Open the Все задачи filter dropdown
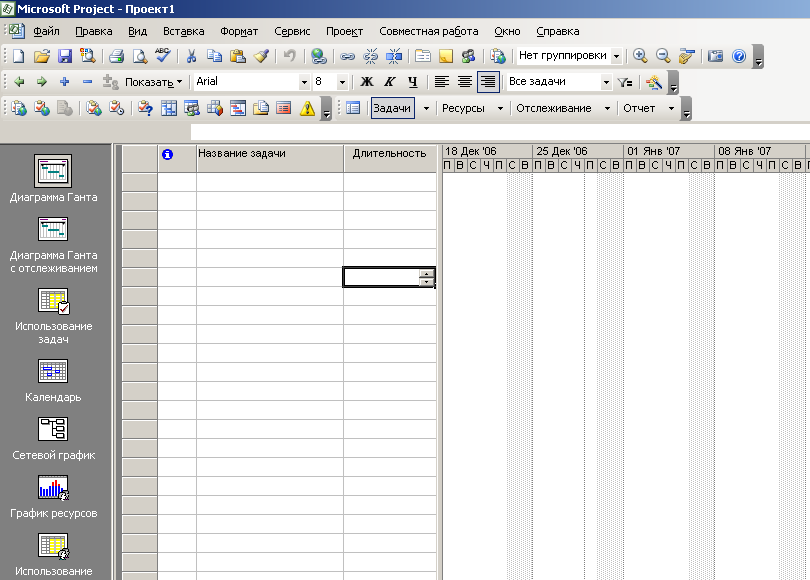 coord(606,82)
